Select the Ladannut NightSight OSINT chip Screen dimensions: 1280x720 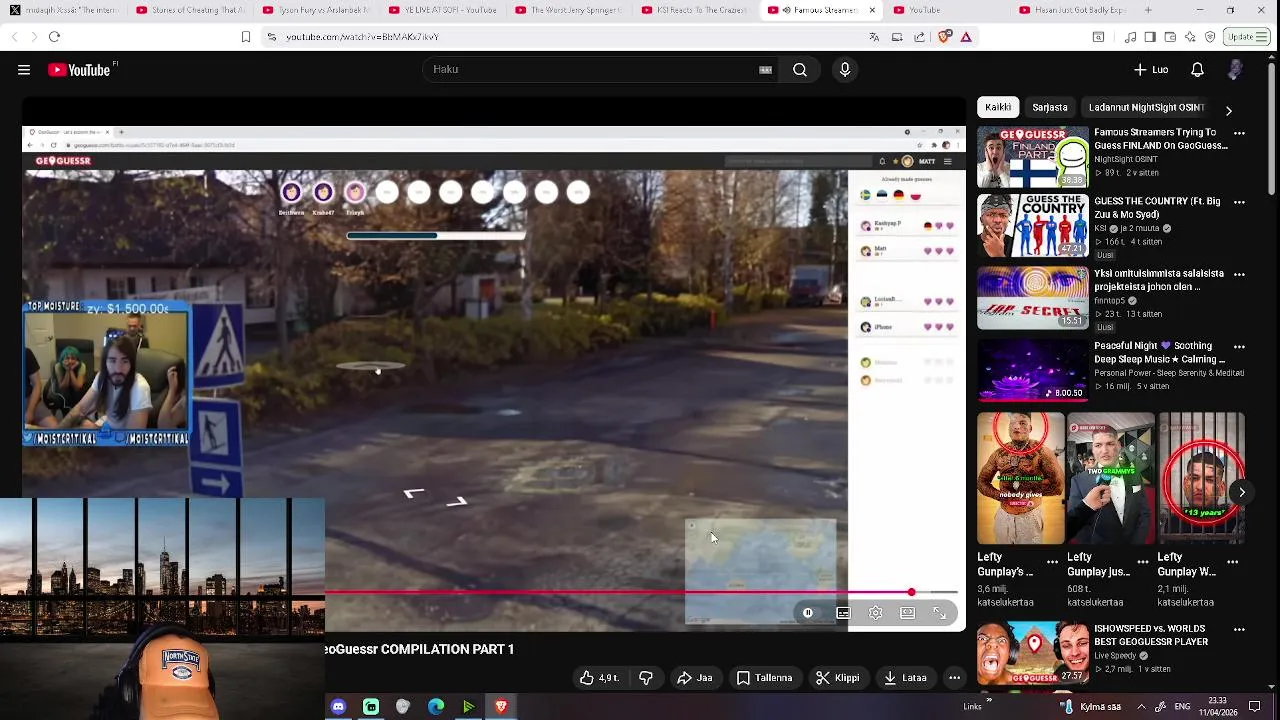pyautogui.click(x=1147, y=107)
